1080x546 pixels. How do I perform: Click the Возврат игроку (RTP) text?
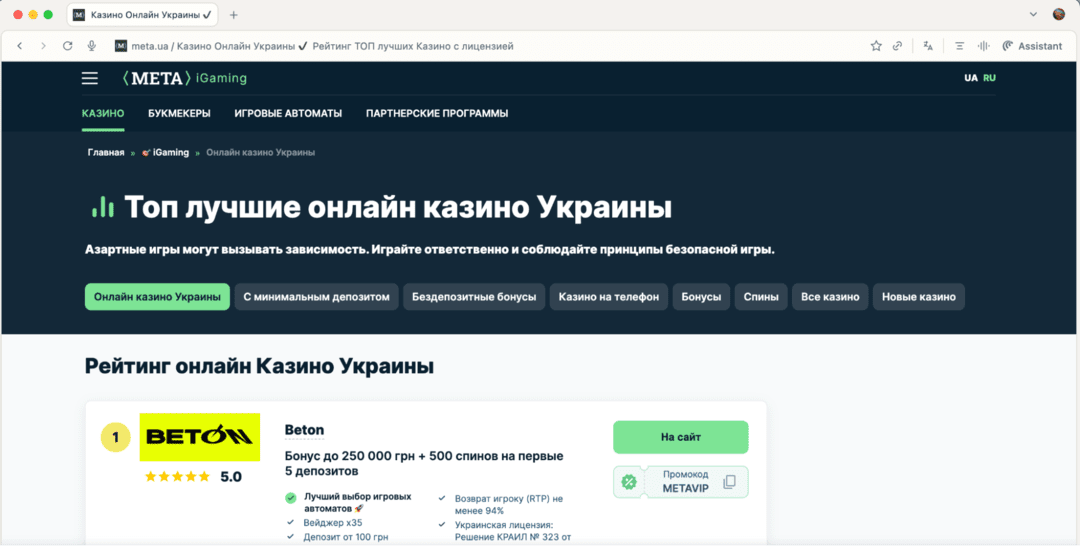tap(509, 505)
